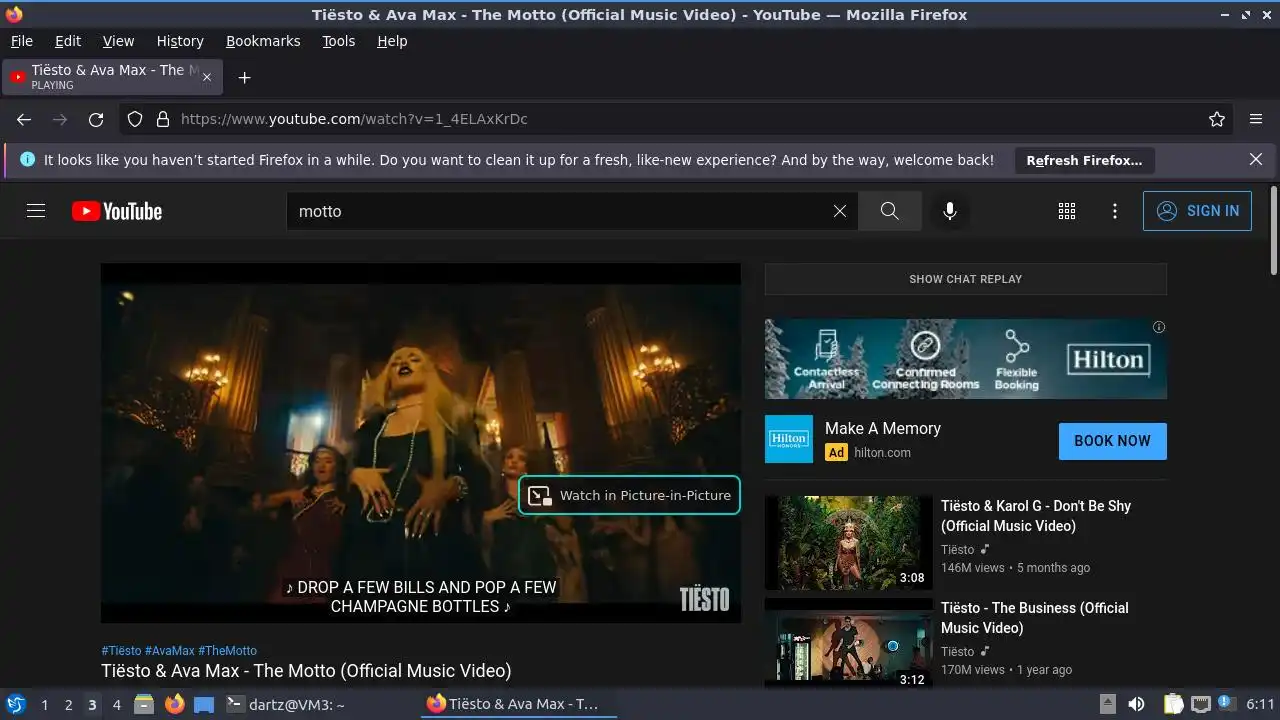Click the Hilton ad banner image
Image resolution: width=1280 pixels, height=720 pixels.
click(966, 359)
